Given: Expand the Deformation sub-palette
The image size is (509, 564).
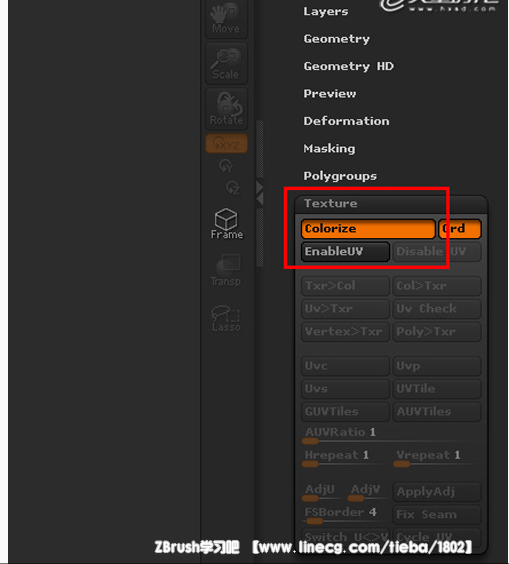Looking at the screenshot, I should click(346, 121).
